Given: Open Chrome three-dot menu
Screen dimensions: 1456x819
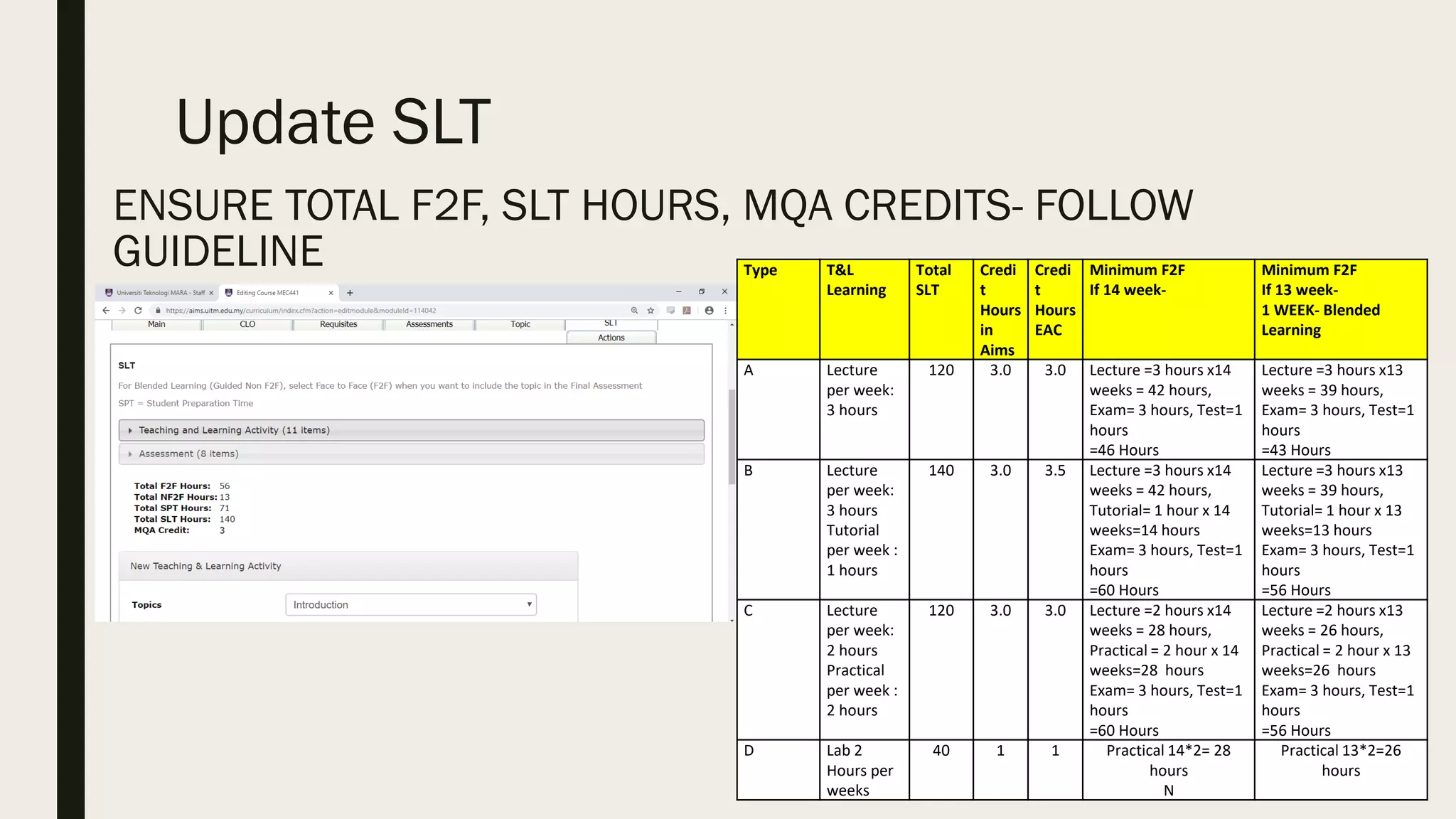Looking at the screenshot, I should click(x=725, y=311).
